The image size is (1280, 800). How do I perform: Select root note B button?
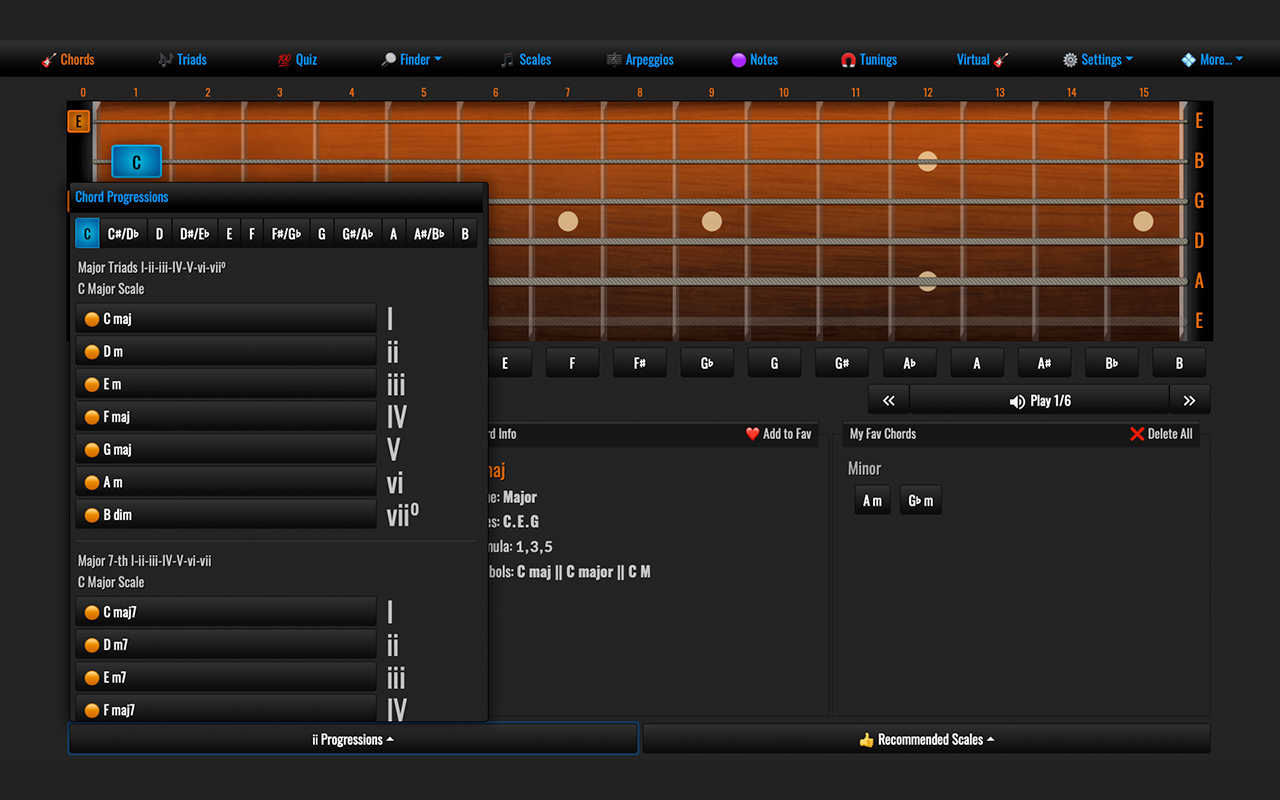coord(1179,363)
